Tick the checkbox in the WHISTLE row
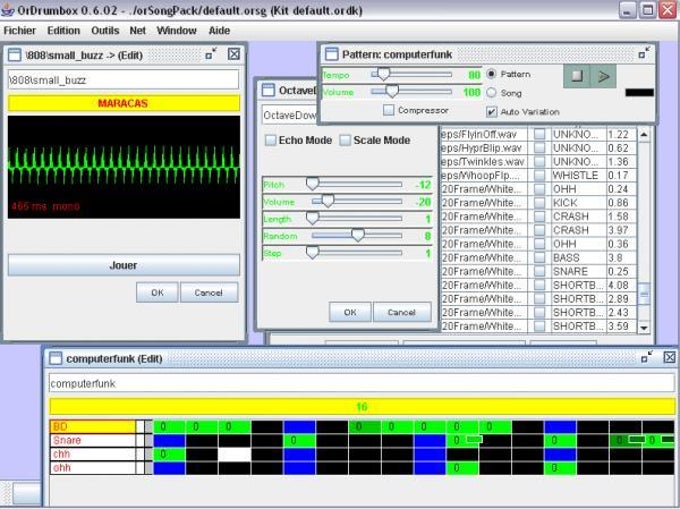Viewport: 680px width, 509px height. point(539,175)
